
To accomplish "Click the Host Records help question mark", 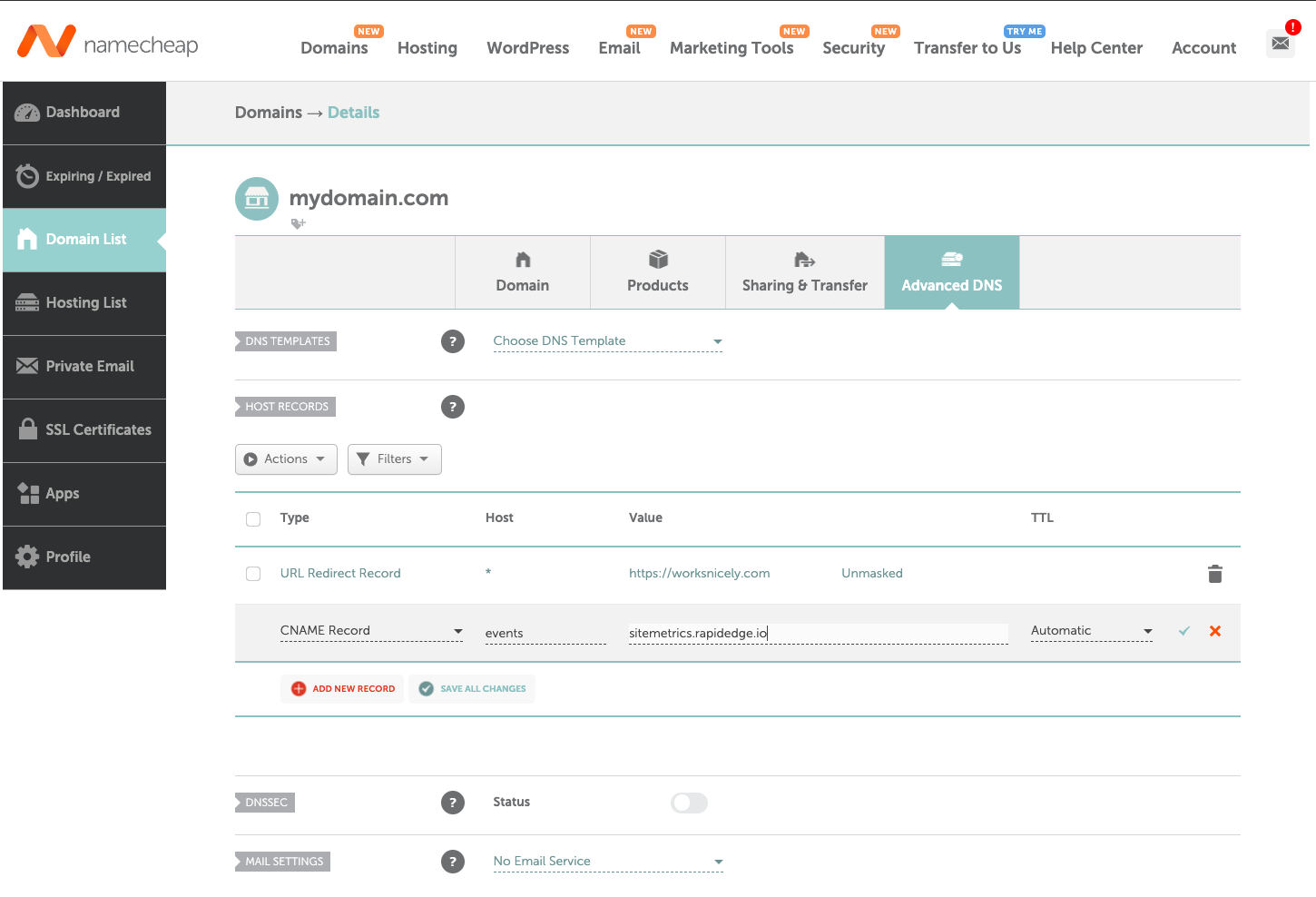I will click(x=453, y=407).
